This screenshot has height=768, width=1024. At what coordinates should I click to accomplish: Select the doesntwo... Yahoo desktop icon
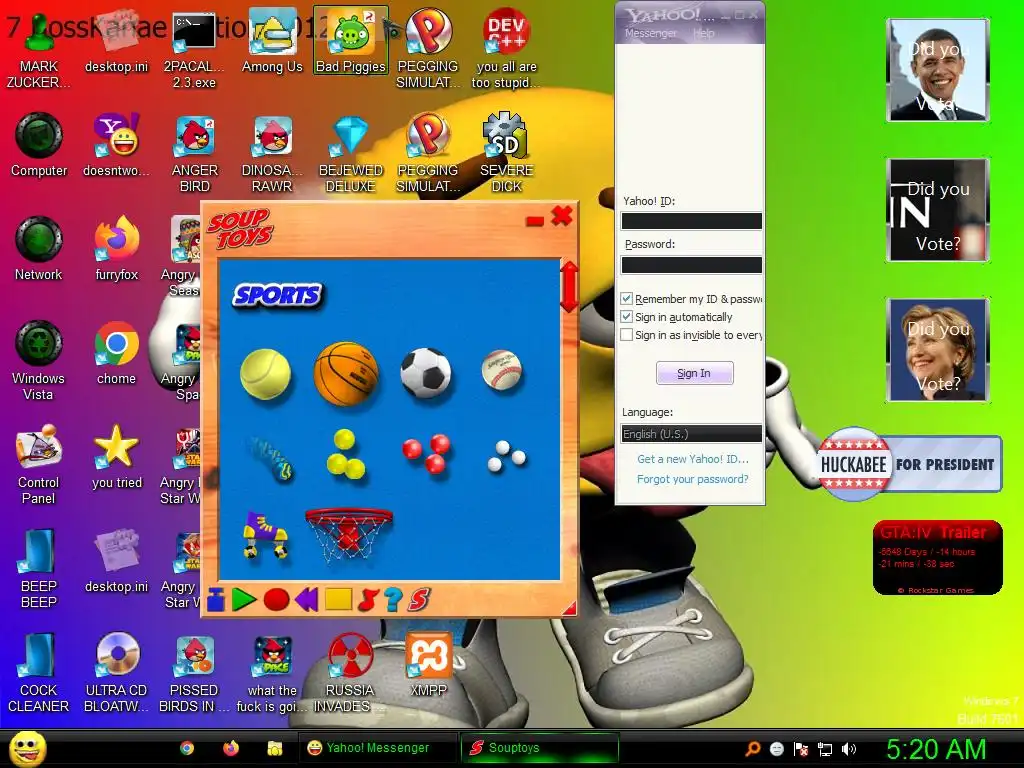pos(117,145)
